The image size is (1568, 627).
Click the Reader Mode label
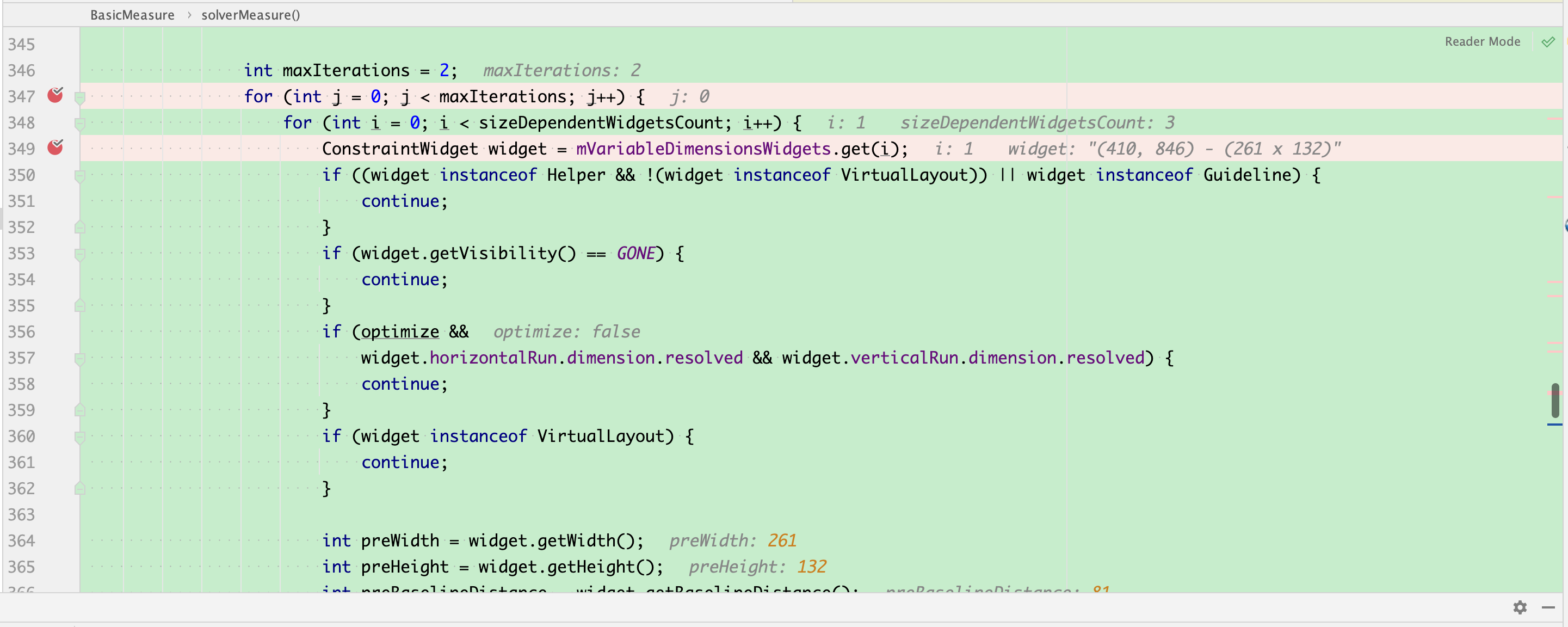pos(1481,41)
